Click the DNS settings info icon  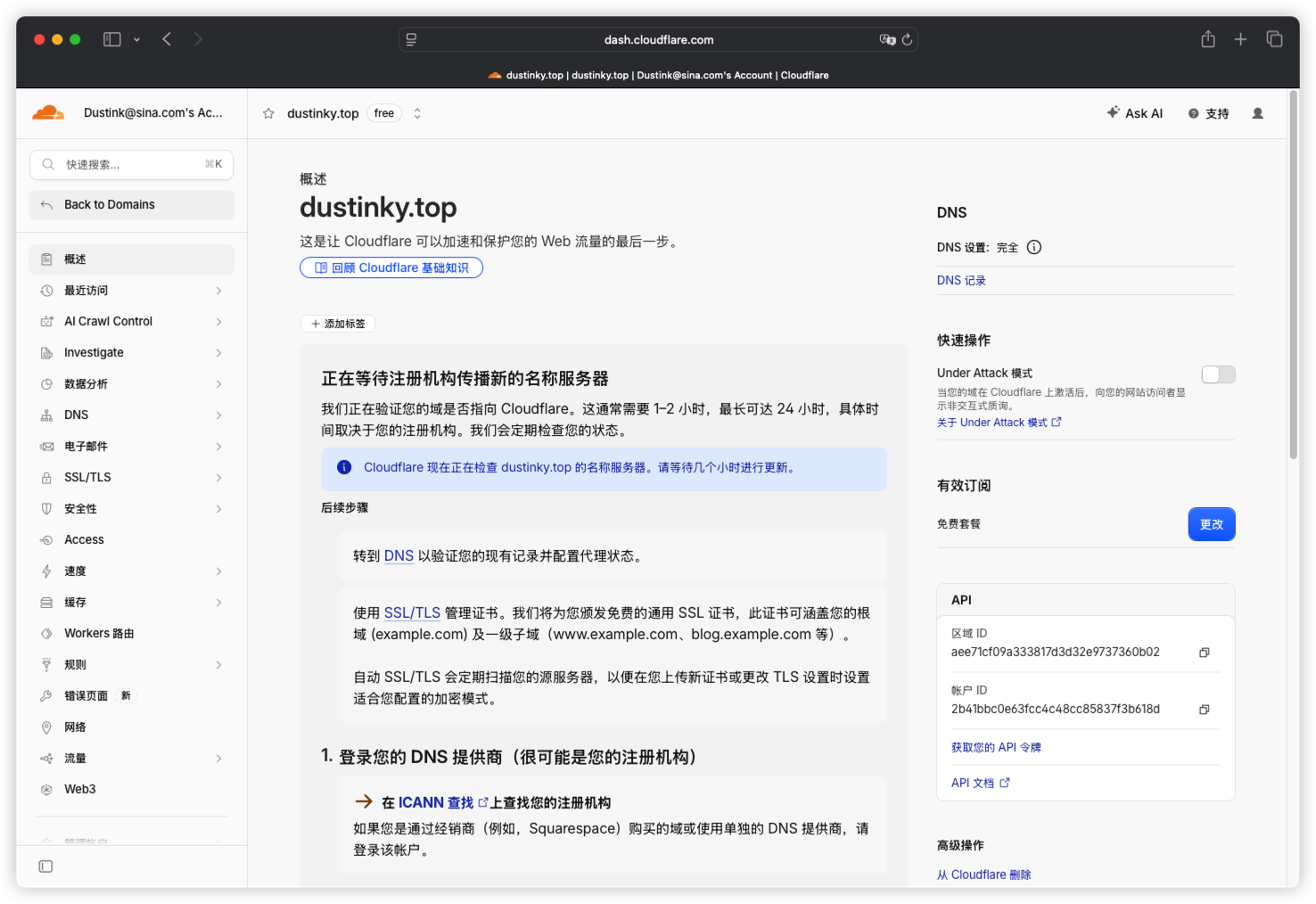(1034, 248)
